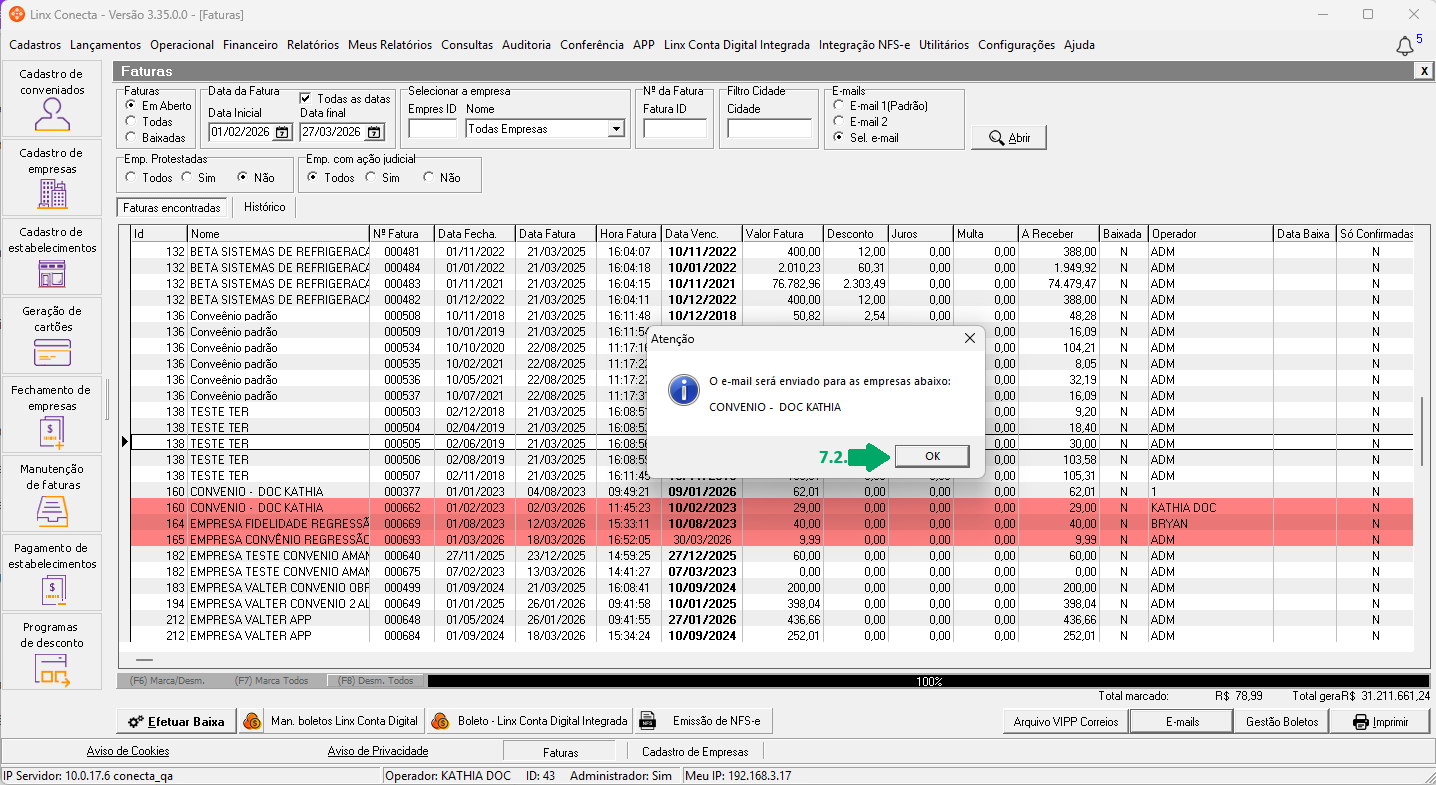Open the Utilitários menu

click(x=944, y=45)
